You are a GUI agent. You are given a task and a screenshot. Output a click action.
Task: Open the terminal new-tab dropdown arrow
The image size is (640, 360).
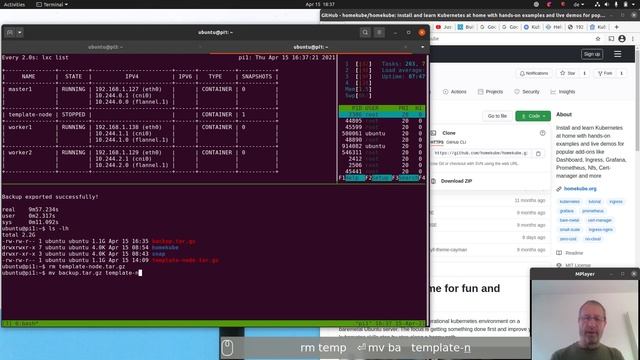click(20, 32)
